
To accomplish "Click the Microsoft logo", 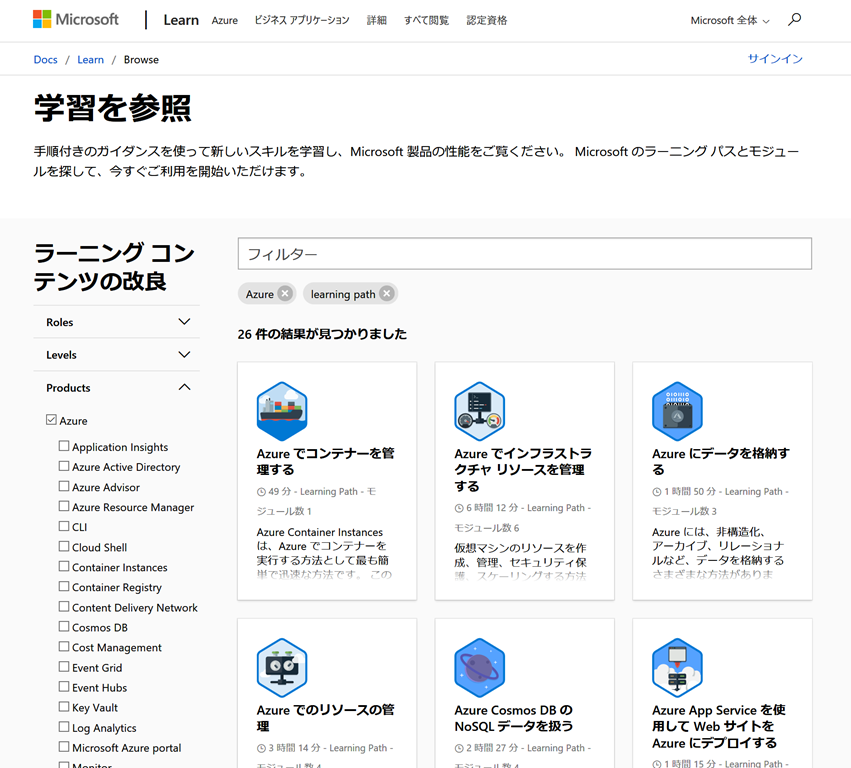I will click(76, 20).
